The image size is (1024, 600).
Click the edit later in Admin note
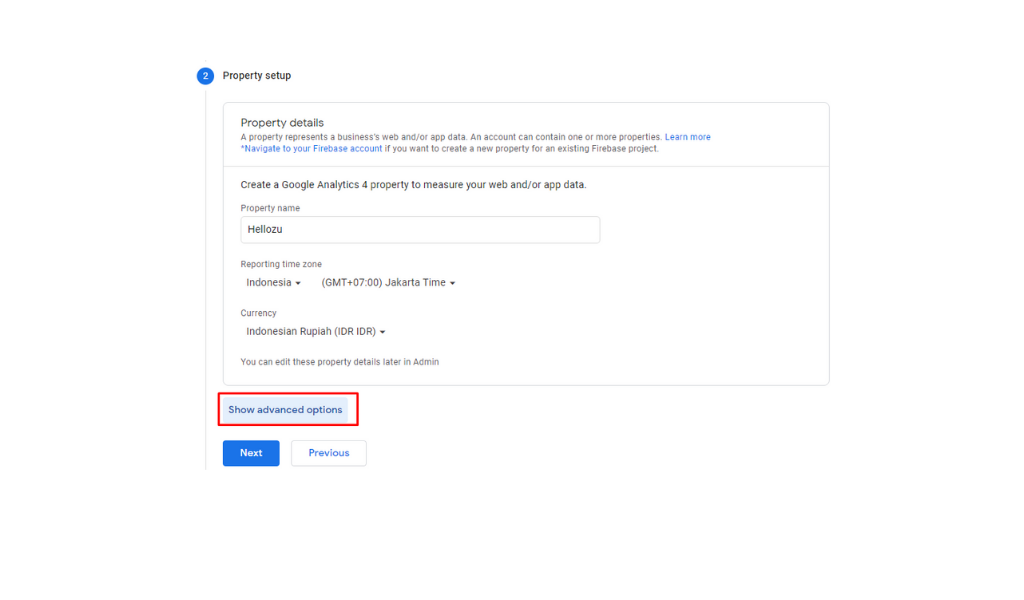tap(339, 362)
